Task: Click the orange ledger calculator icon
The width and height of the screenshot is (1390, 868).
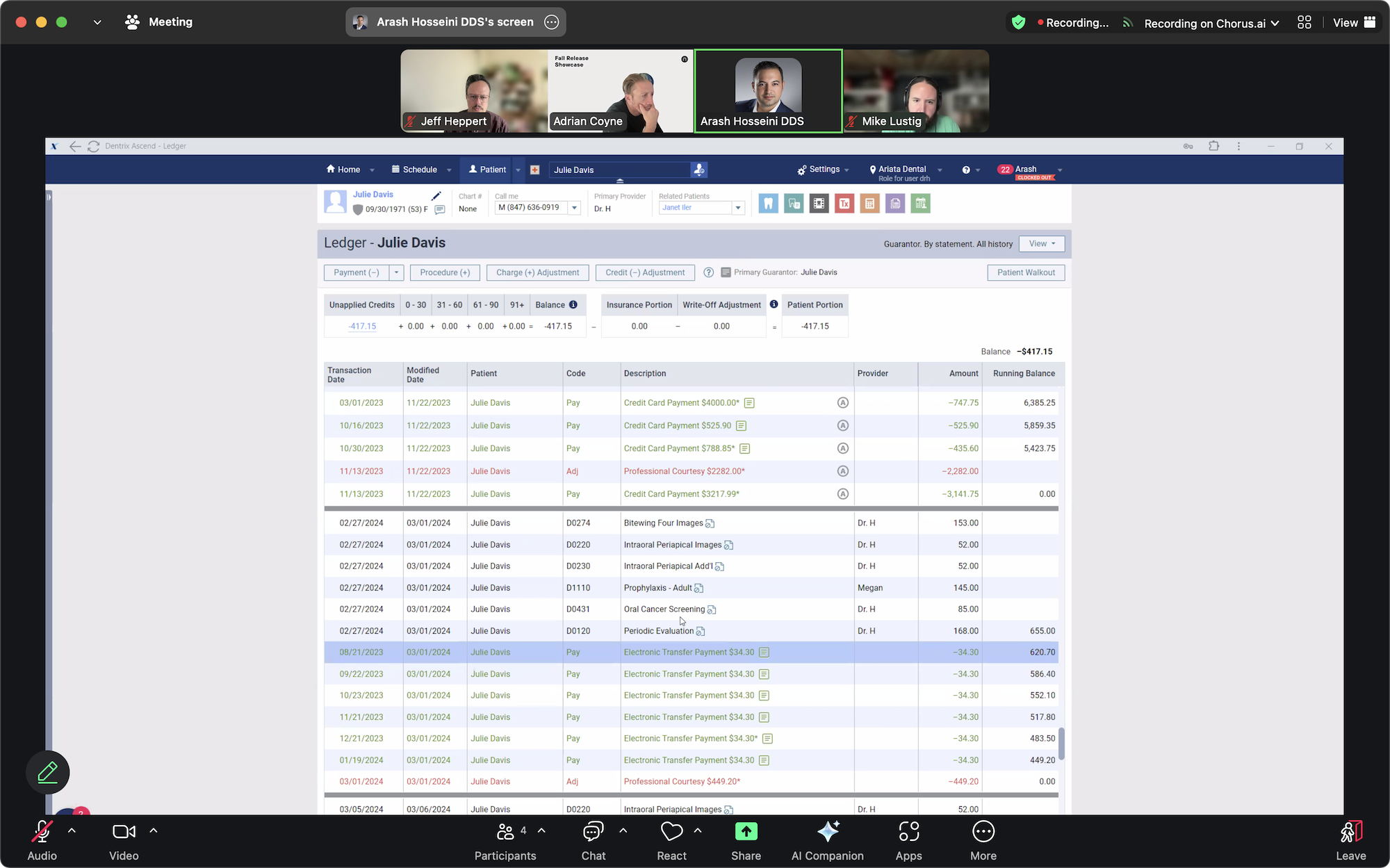Action: point(869,204)
